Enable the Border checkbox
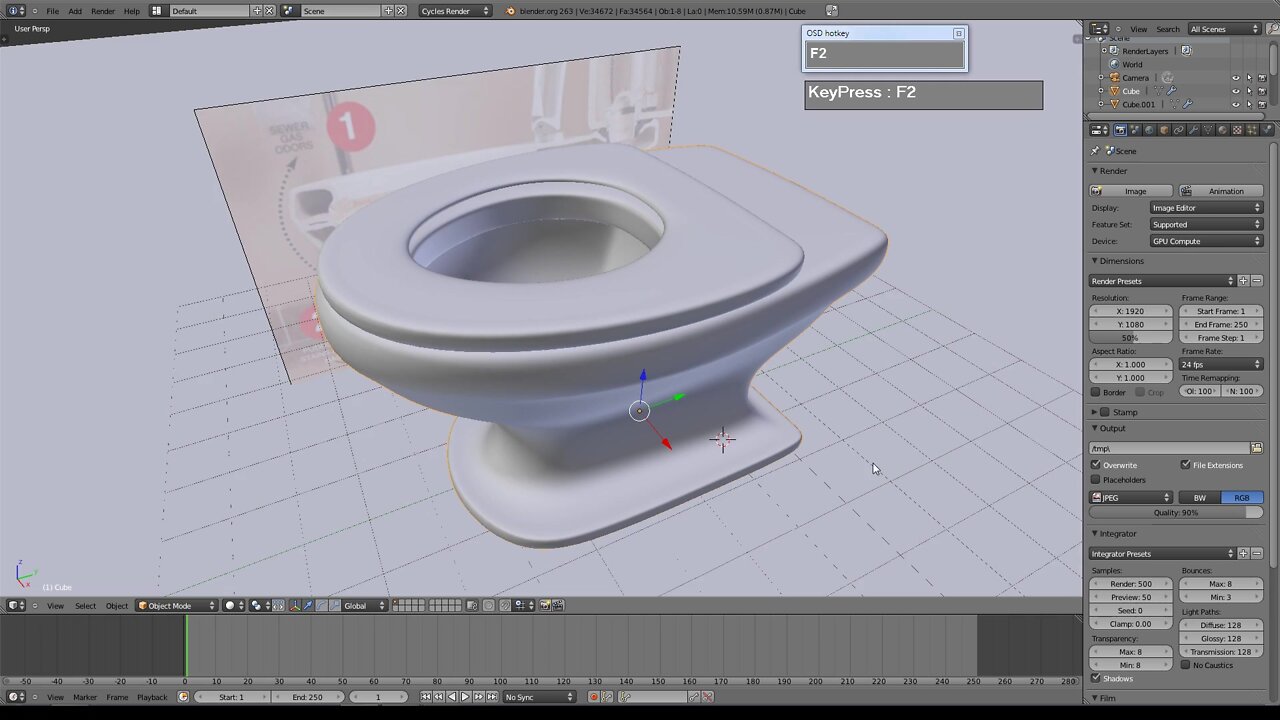 coord(1096,392)
